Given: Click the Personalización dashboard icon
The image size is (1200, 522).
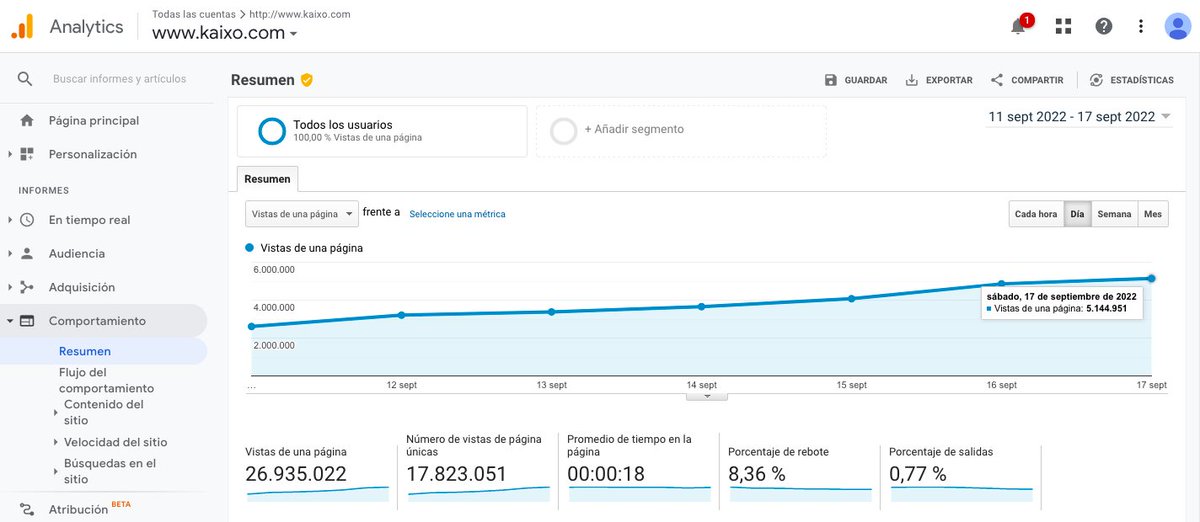Looking at the screenshot, I should 27,155.
